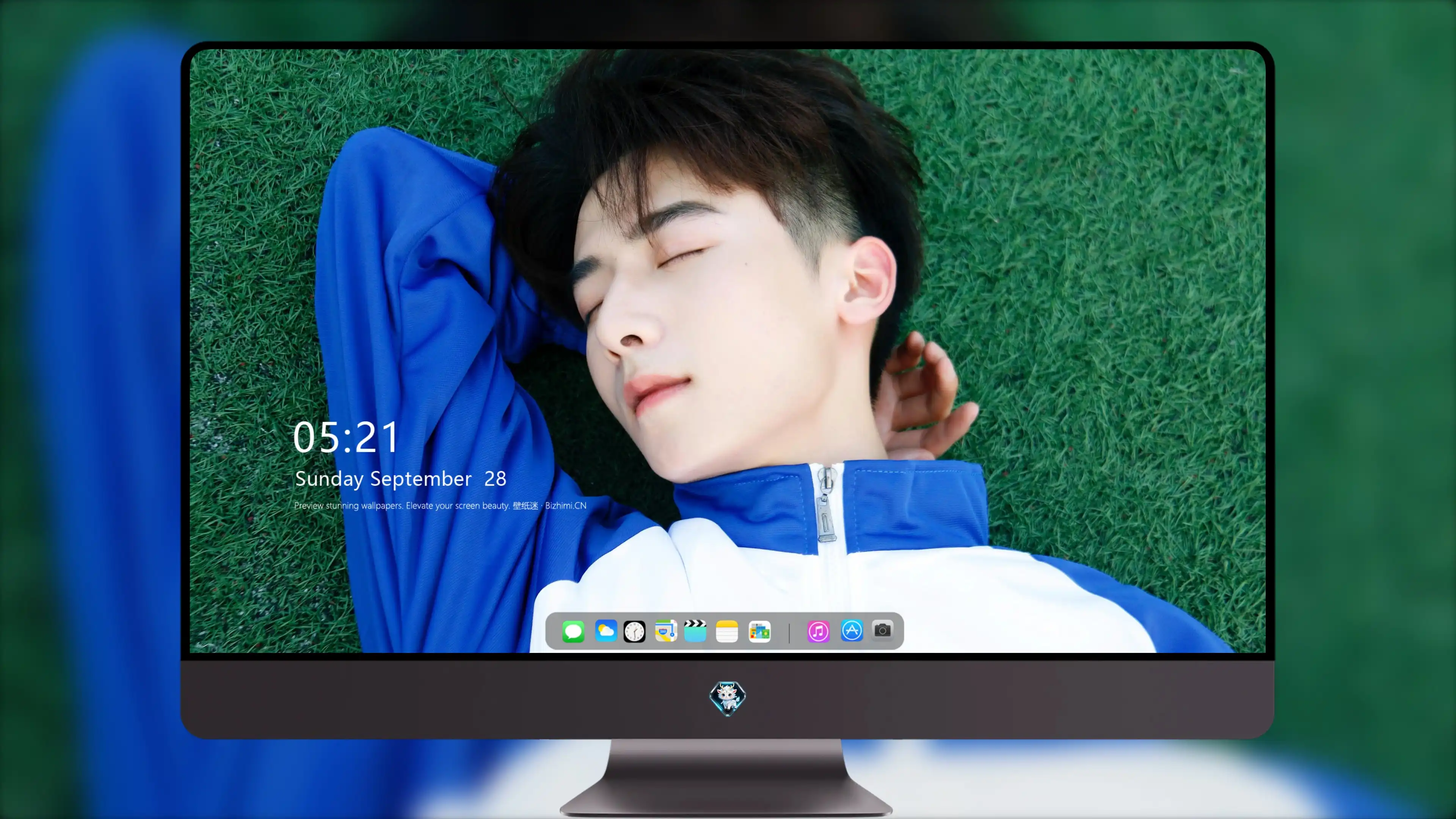The image size is (1456, 819).
Task: Launch the Maps app from the dock
Action: point(666,631)
